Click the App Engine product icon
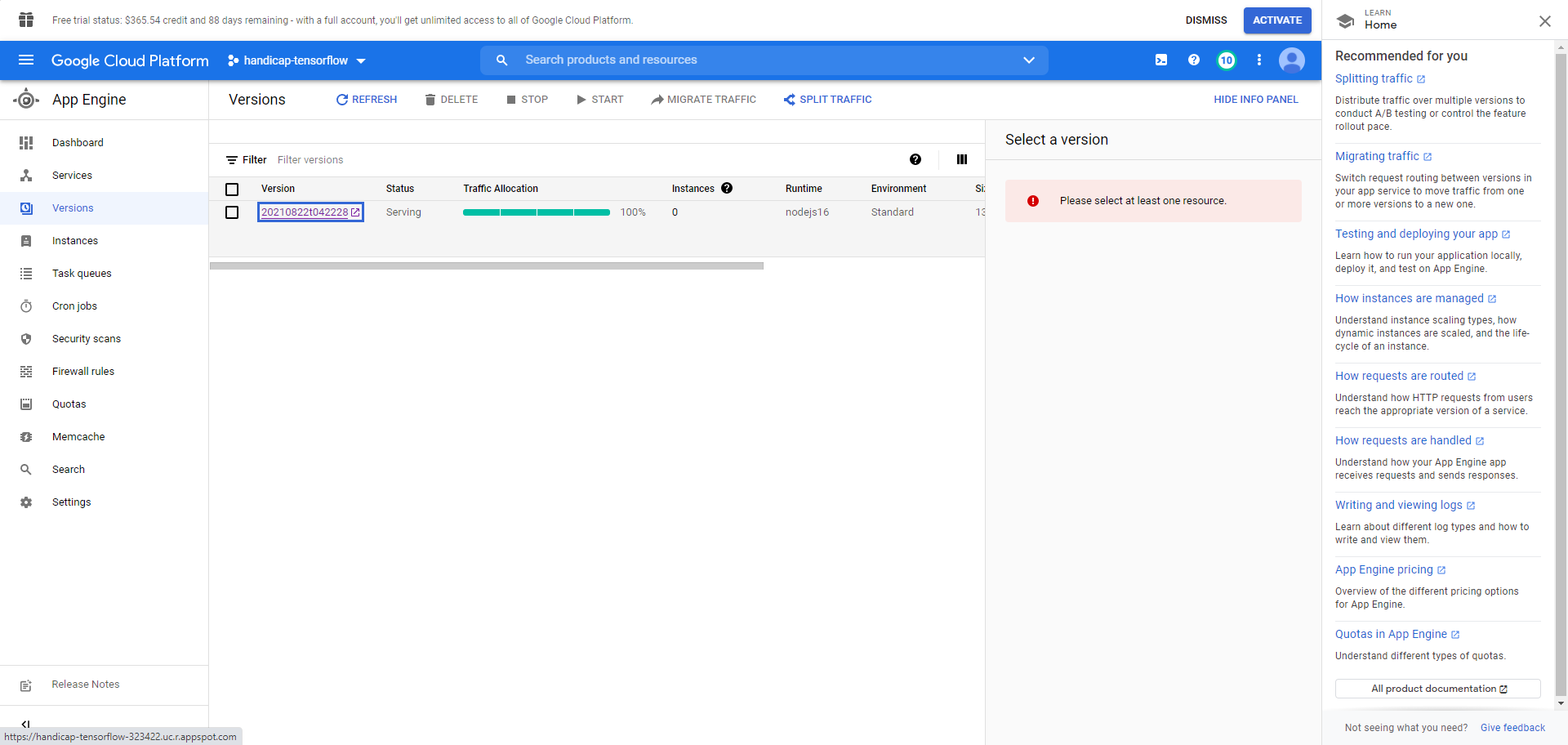 26,100
